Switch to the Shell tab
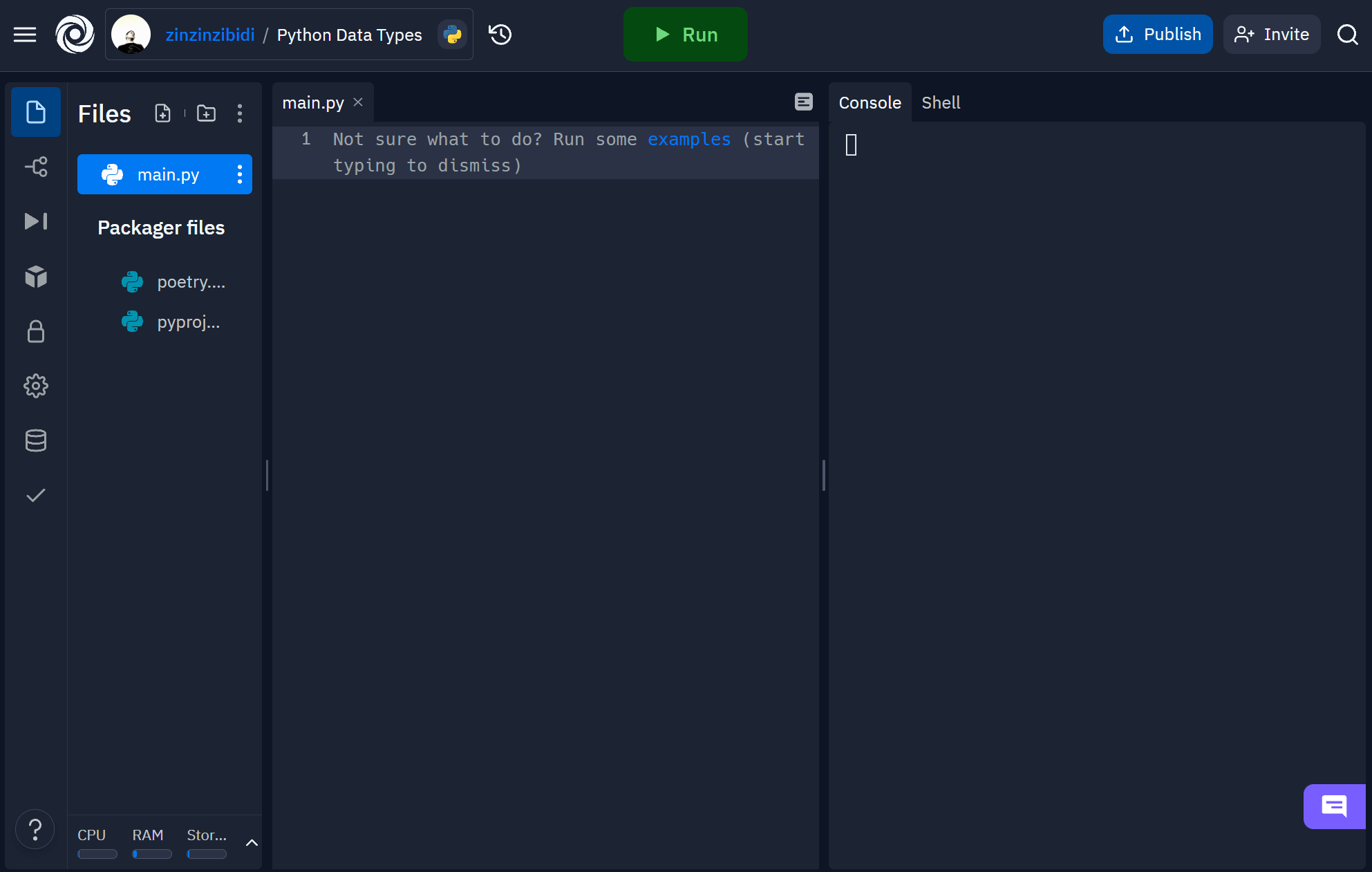Viewport: 1372px width, 872px height. [x=941, y=102]
